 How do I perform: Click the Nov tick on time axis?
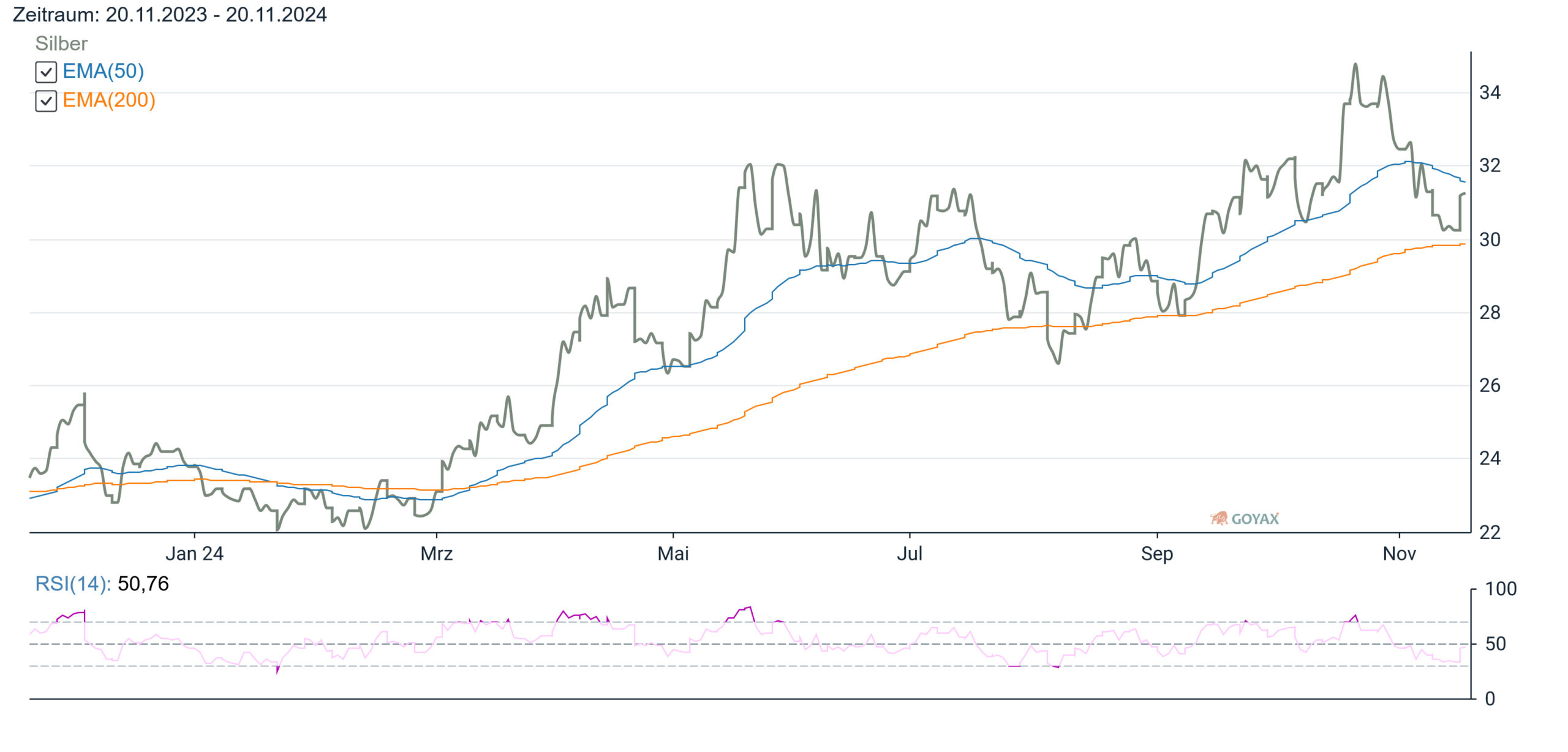coord(1400,554)
